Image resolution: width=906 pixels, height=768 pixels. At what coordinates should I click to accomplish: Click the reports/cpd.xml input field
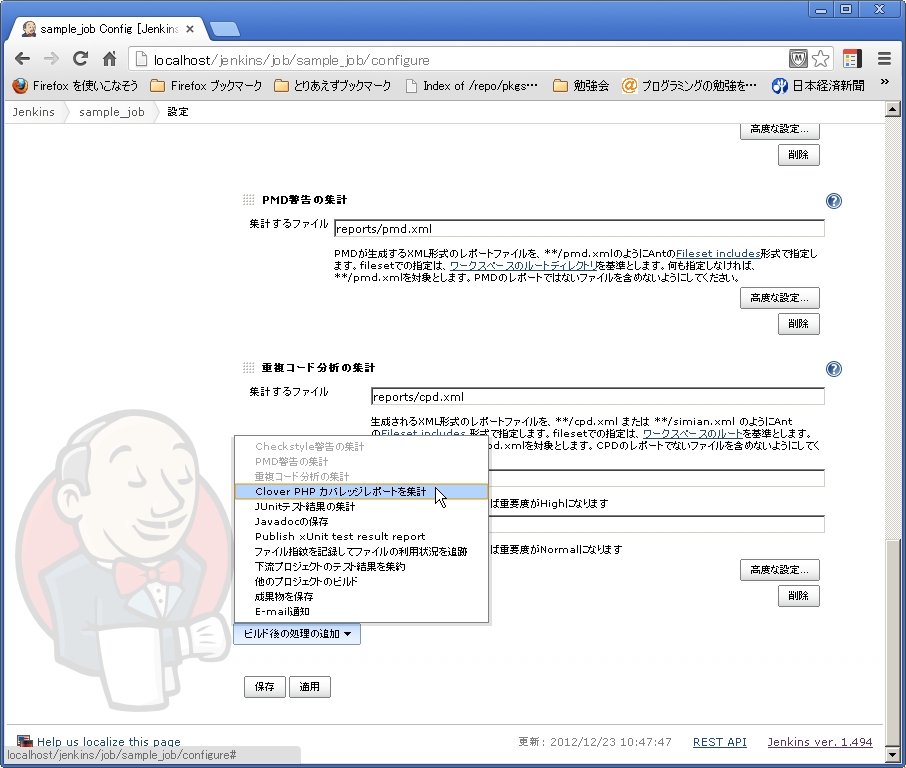click(597, 397)
